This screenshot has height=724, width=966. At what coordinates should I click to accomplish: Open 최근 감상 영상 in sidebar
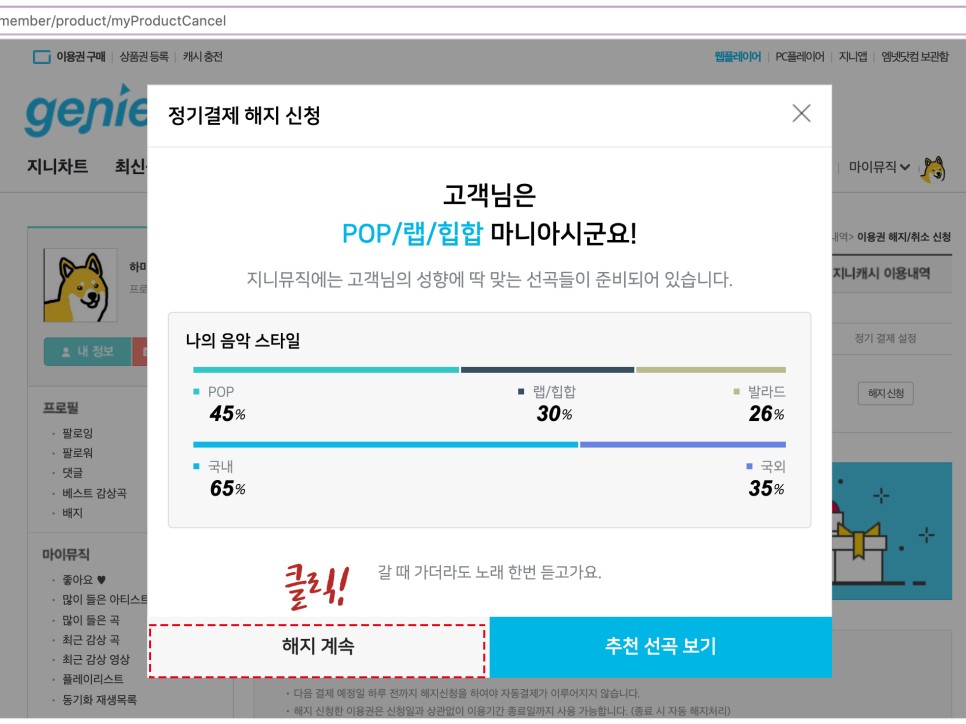coord(96,659)
